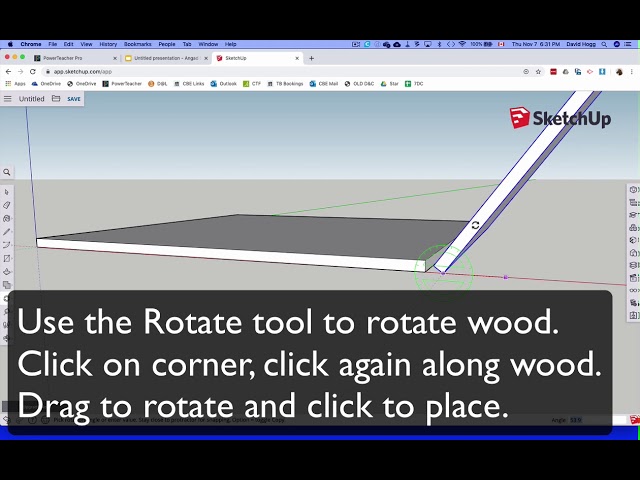Open the 7DC bookmark
The height and width of the screenshot is (480, 640).
414,84
